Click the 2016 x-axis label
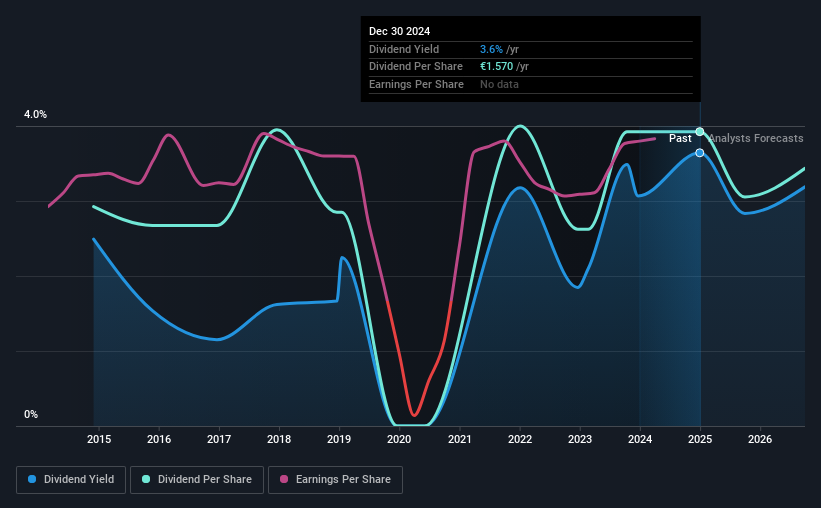Screen dimensions: 821x508 (x=159, y=439)
